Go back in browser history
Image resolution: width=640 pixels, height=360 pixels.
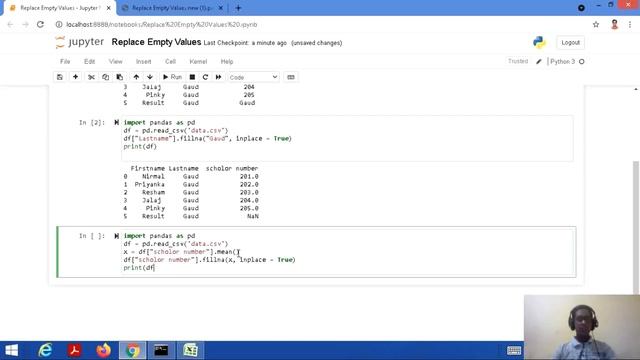click(x=10, y=24)
